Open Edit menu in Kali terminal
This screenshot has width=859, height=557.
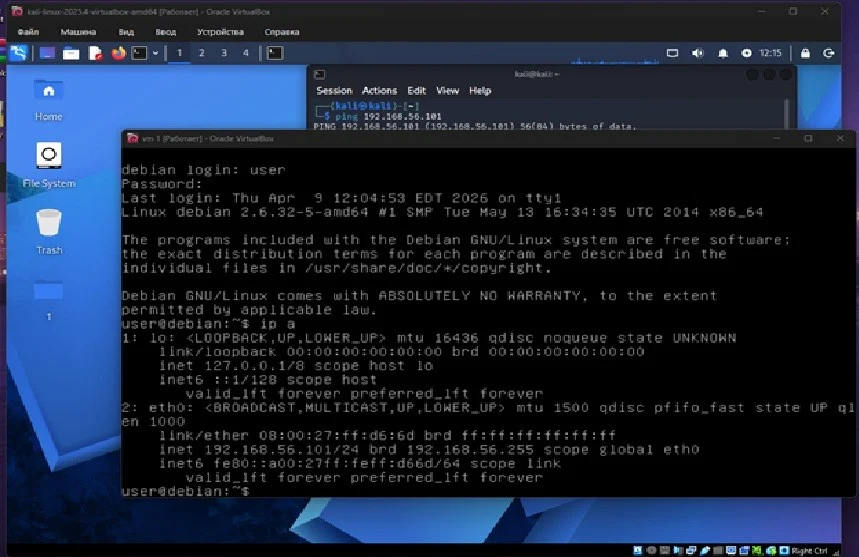point(416,91)
